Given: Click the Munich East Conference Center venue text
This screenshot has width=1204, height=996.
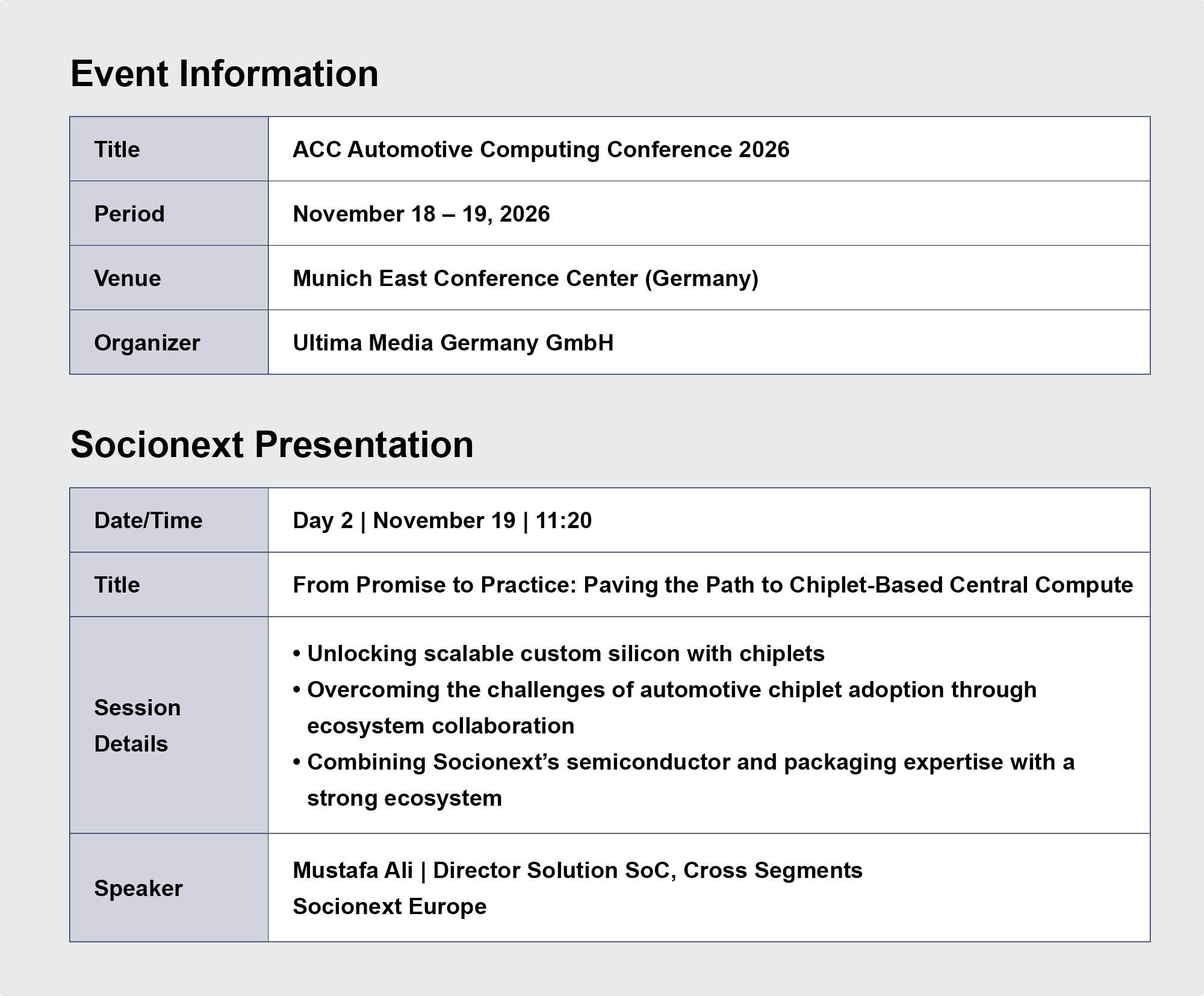Looking at the screenshot, I should [526, 278].
